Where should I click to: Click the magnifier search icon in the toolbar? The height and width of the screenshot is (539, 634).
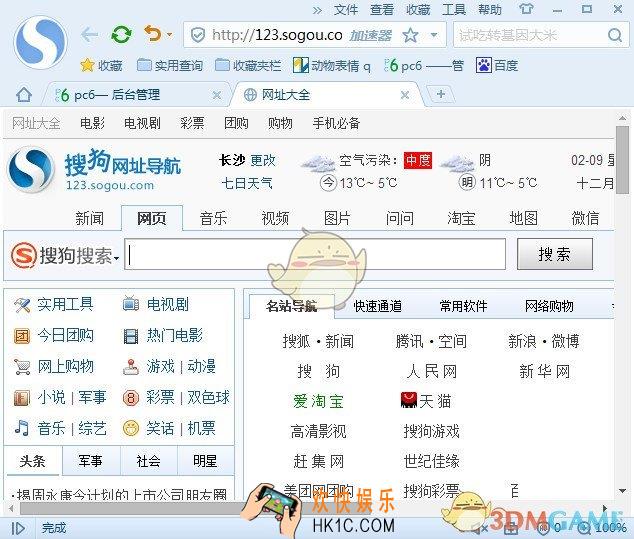pyautogui.click(x=615, y=36)
